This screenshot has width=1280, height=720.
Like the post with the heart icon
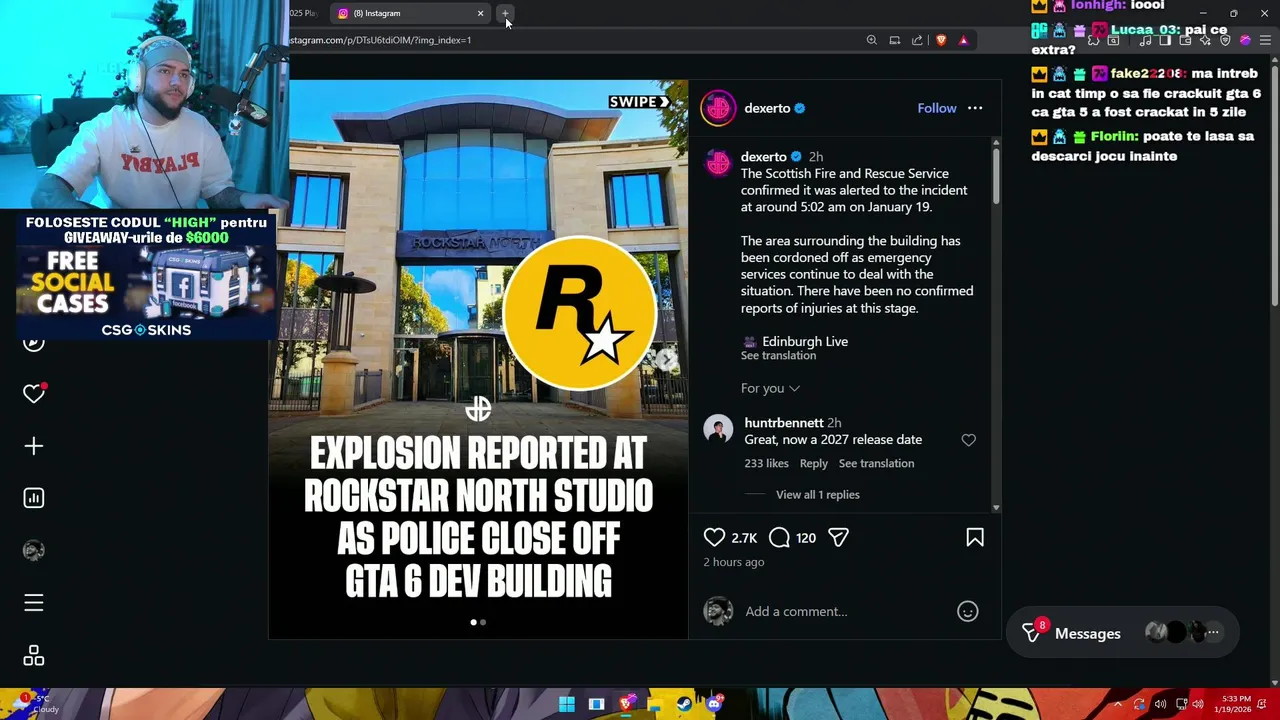(x=714, y=538)
